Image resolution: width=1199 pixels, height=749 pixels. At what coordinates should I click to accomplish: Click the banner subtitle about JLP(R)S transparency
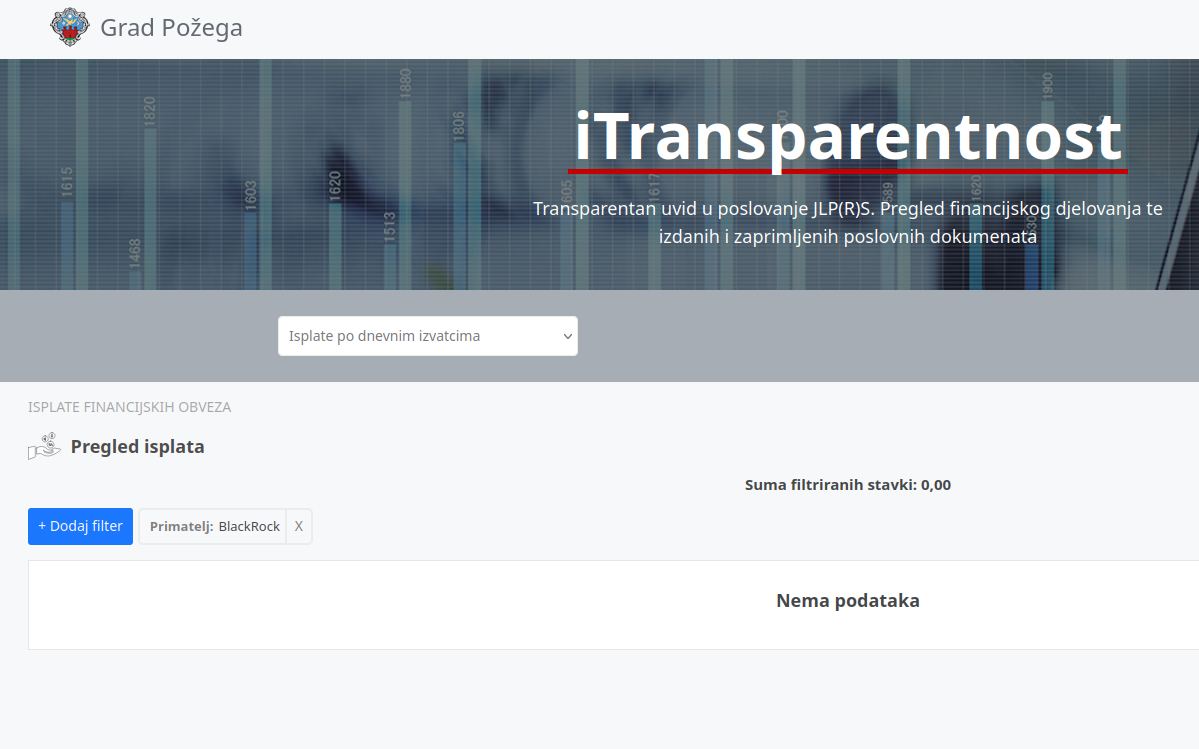[x=847, y=223]
